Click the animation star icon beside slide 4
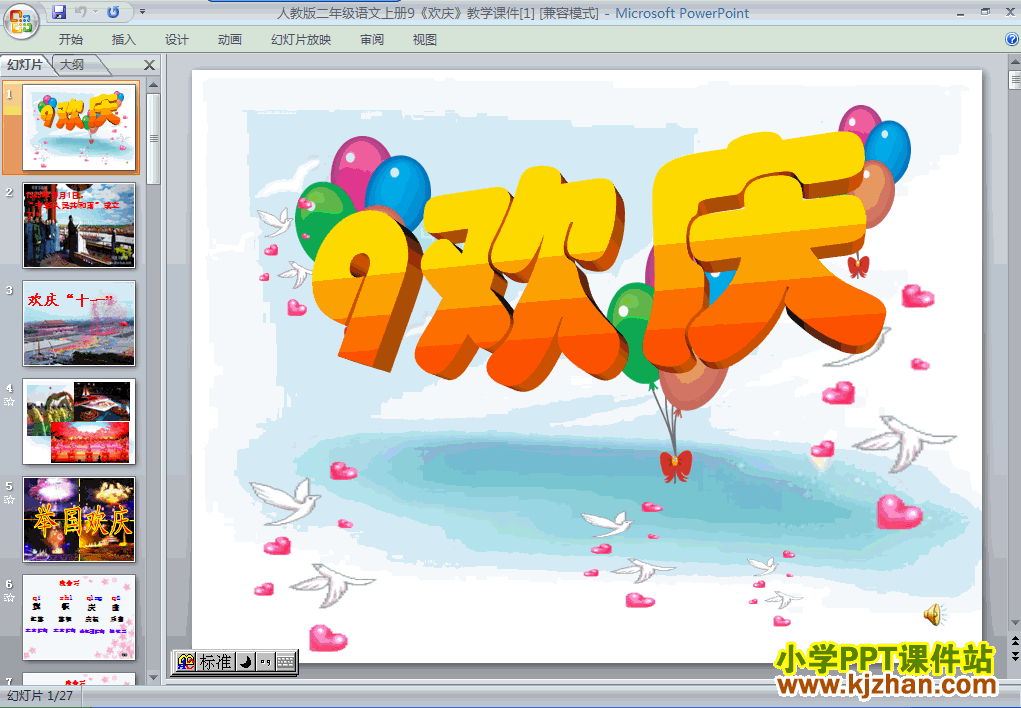This screenshot has width=1021, height=708. pyautogui.click(x=9, y=402)
